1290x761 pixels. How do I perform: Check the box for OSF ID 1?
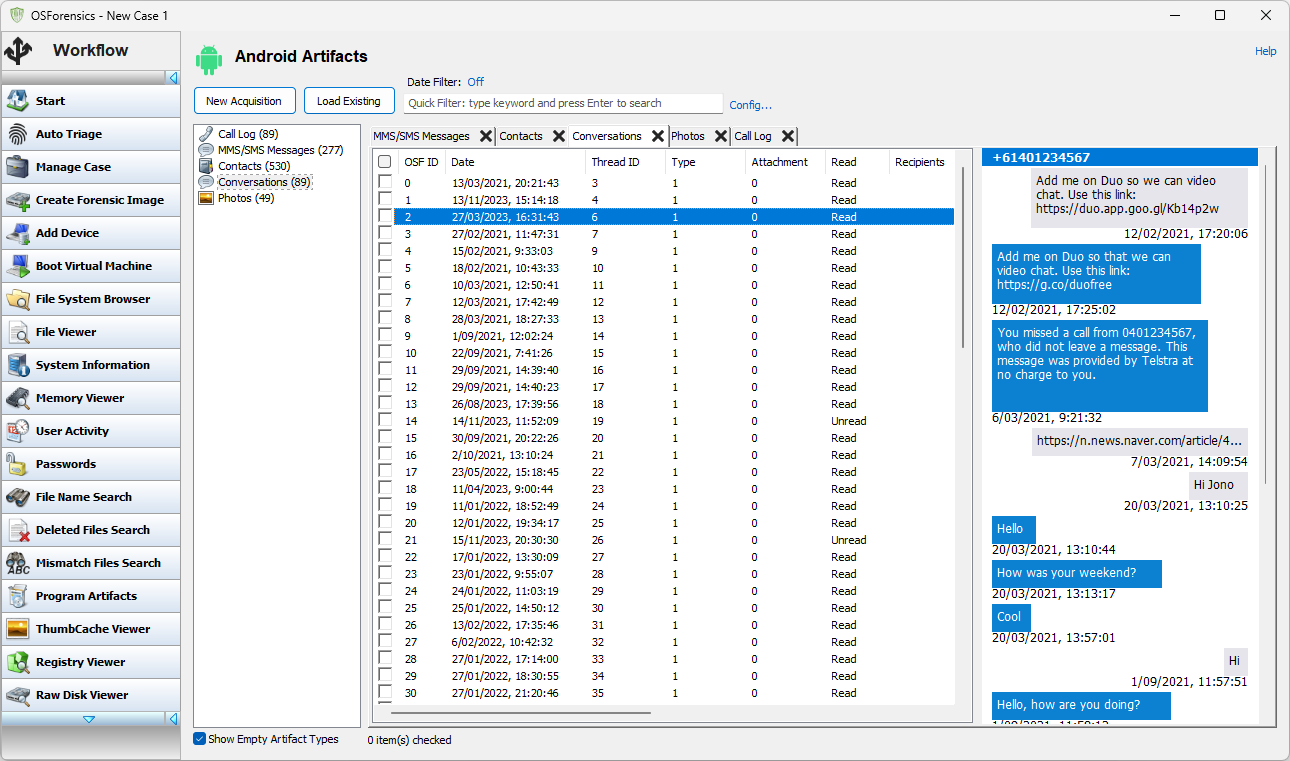385,200
